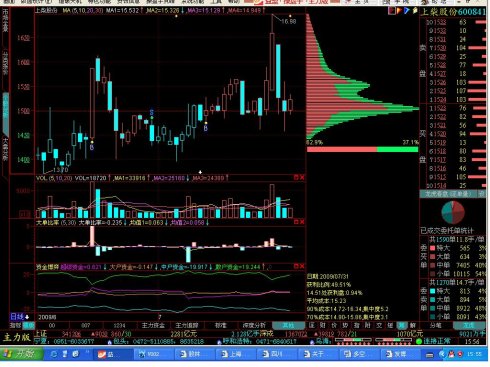Select the 分笔 tab in the right panel

coord(436,325)
